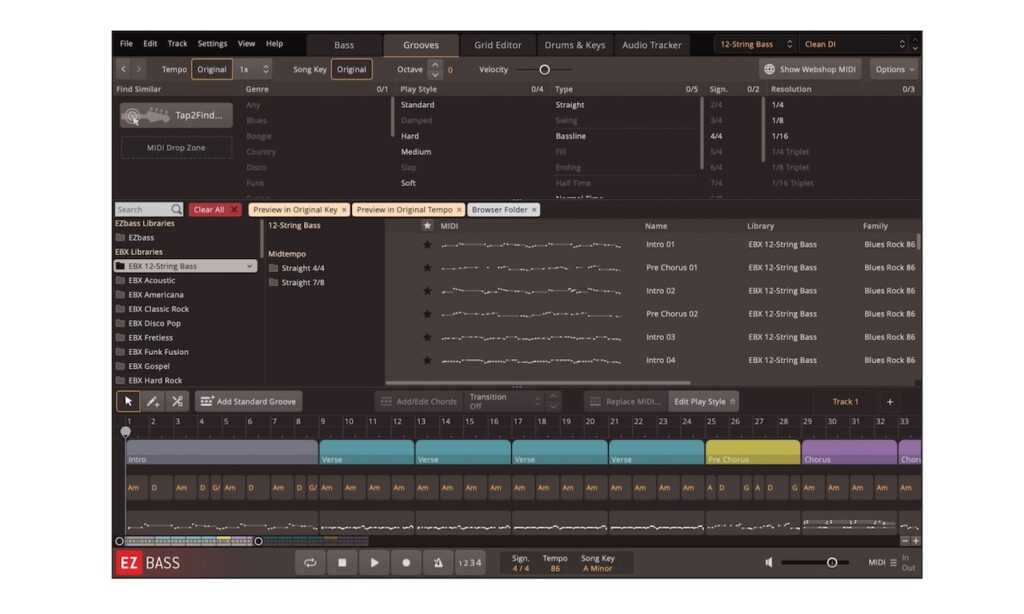Favorite the Intro 02 groove star

pos(427,291)
